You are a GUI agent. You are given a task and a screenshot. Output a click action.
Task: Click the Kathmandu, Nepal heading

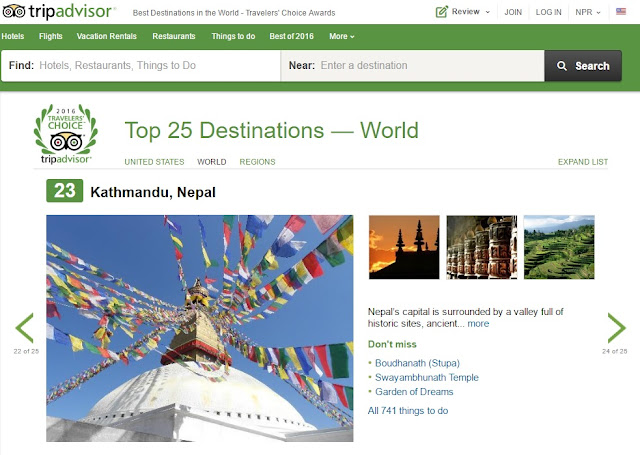coord(153,192)
